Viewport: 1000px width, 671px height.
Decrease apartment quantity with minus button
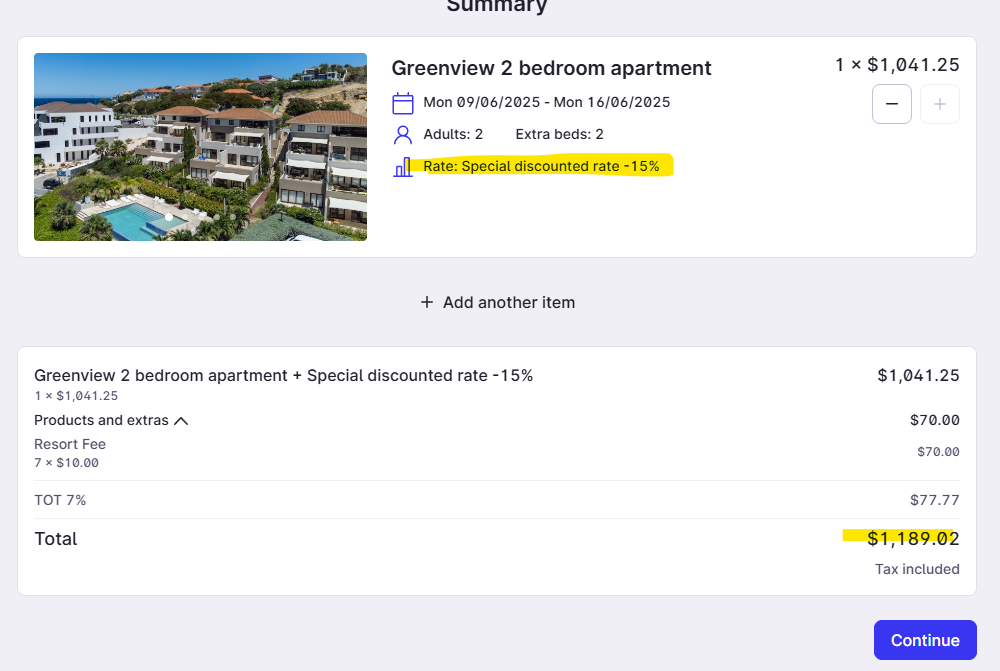[892, 104]
